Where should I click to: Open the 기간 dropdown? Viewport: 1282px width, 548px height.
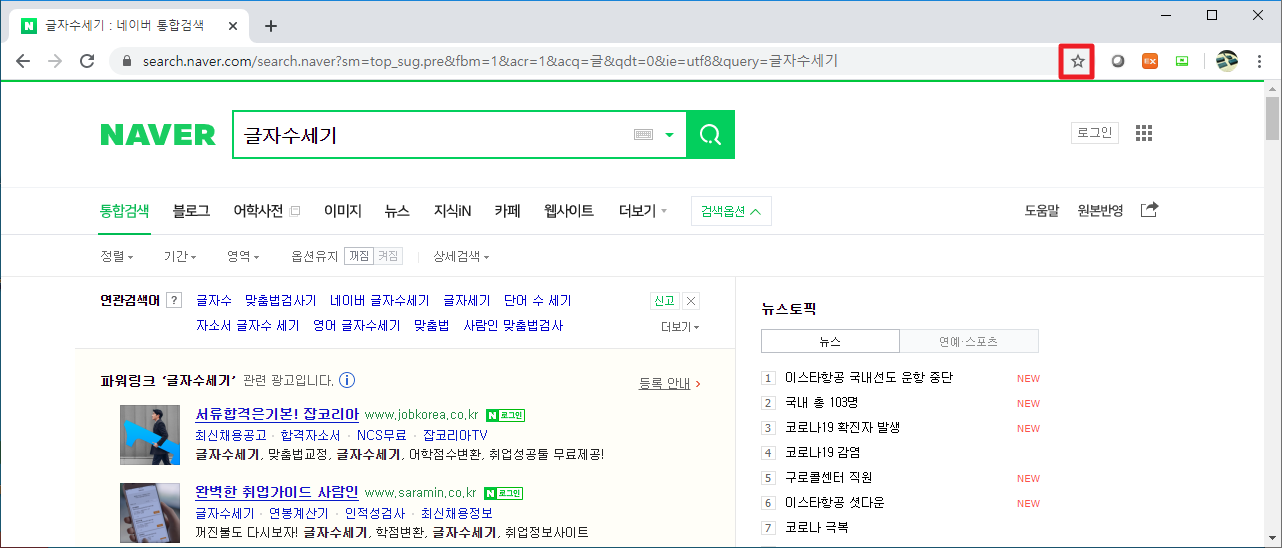click(x=180, y=257)
